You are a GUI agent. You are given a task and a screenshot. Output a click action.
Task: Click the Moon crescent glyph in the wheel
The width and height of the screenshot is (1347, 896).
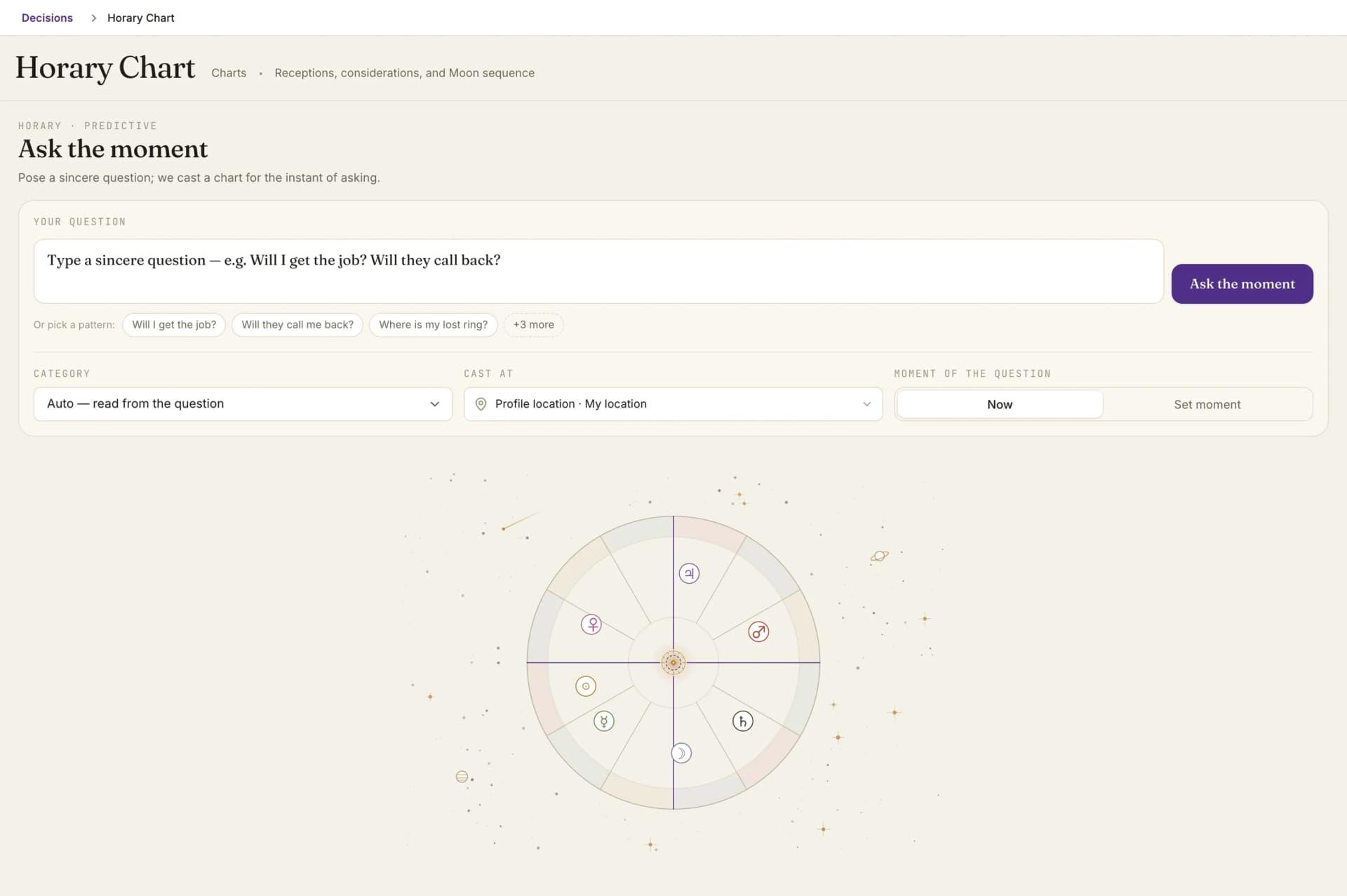tap(681, 753)
